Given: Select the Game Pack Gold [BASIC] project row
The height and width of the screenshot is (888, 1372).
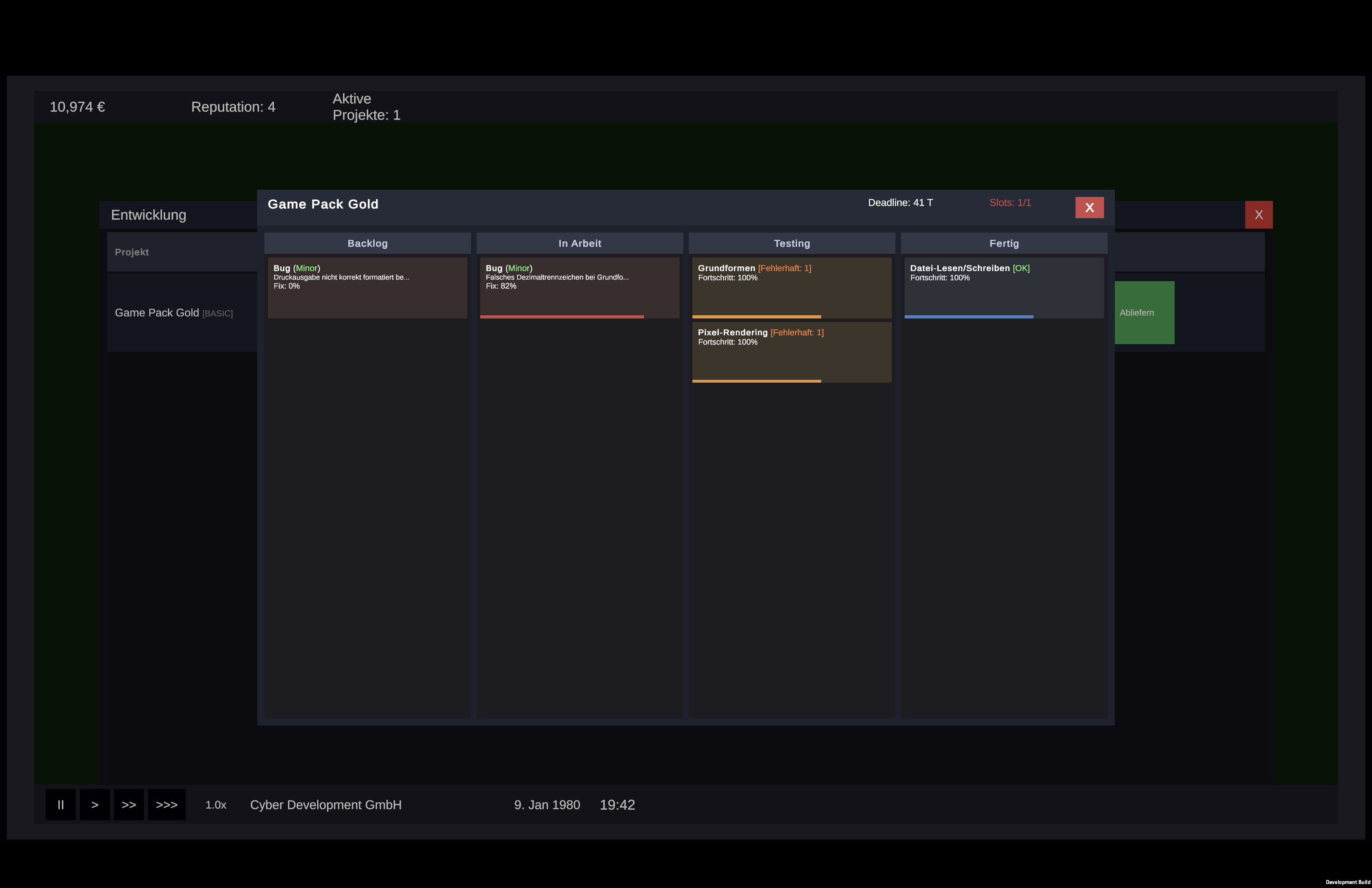Looking at the screenshot, I should (x=174, y=312).
